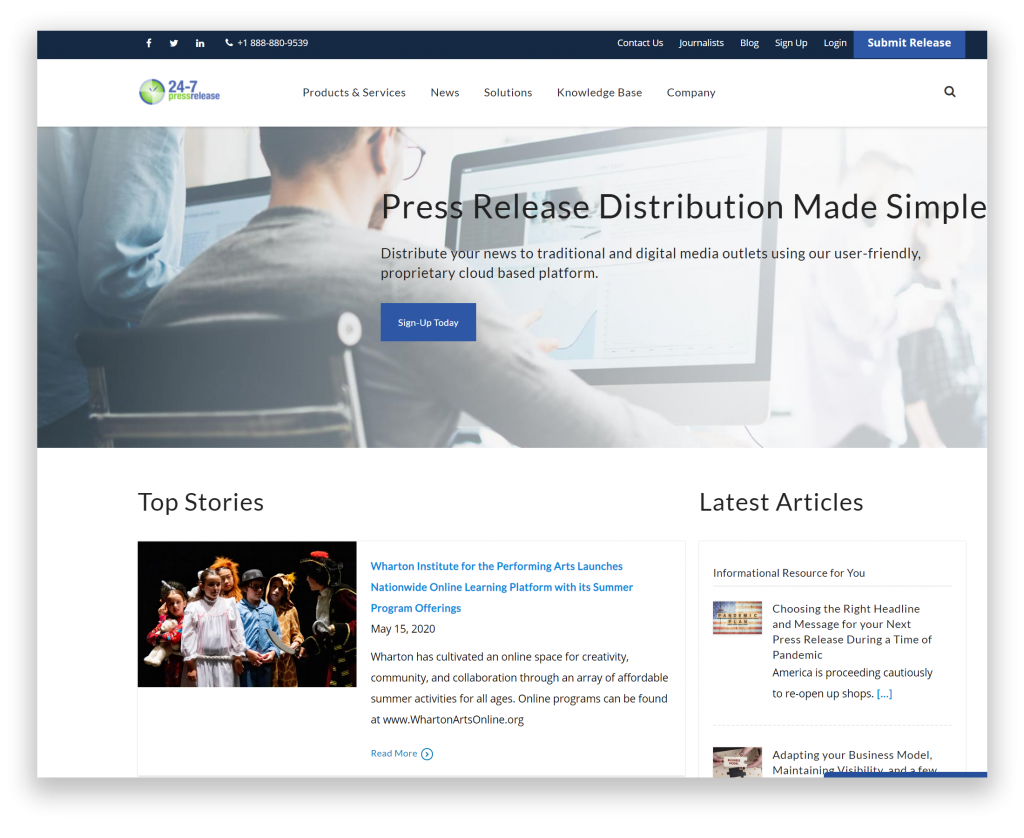The height and width of the screenshot is (838, 1024).
Task: Expand the Company navigation menu
Action: [x=691, y=93]
